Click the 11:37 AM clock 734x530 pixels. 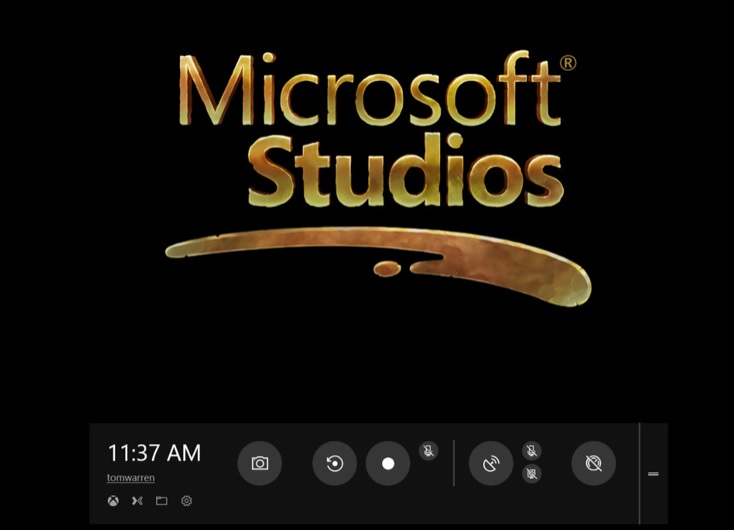tap(154, 453)
